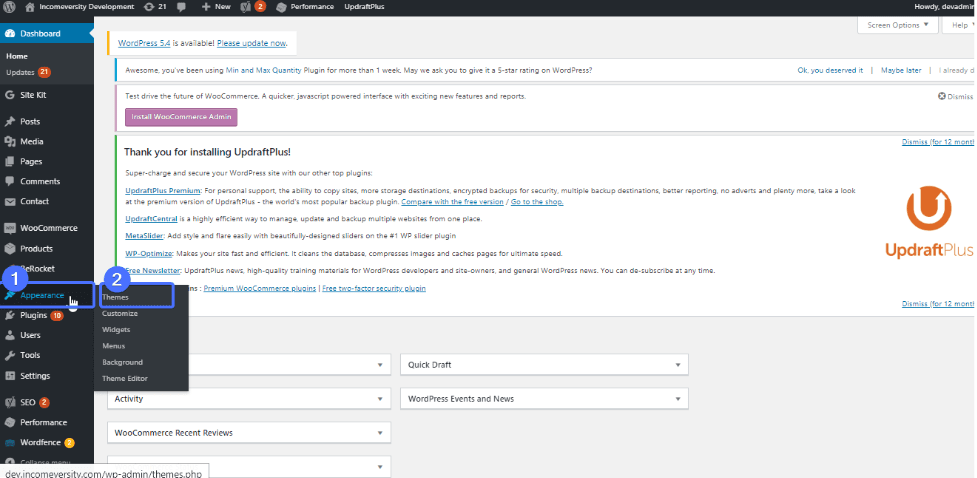Image resolution: width=977 pixels, height=478 pixels.
Task: Open Customize in the Appearance submenu
Action: (120, 313)
